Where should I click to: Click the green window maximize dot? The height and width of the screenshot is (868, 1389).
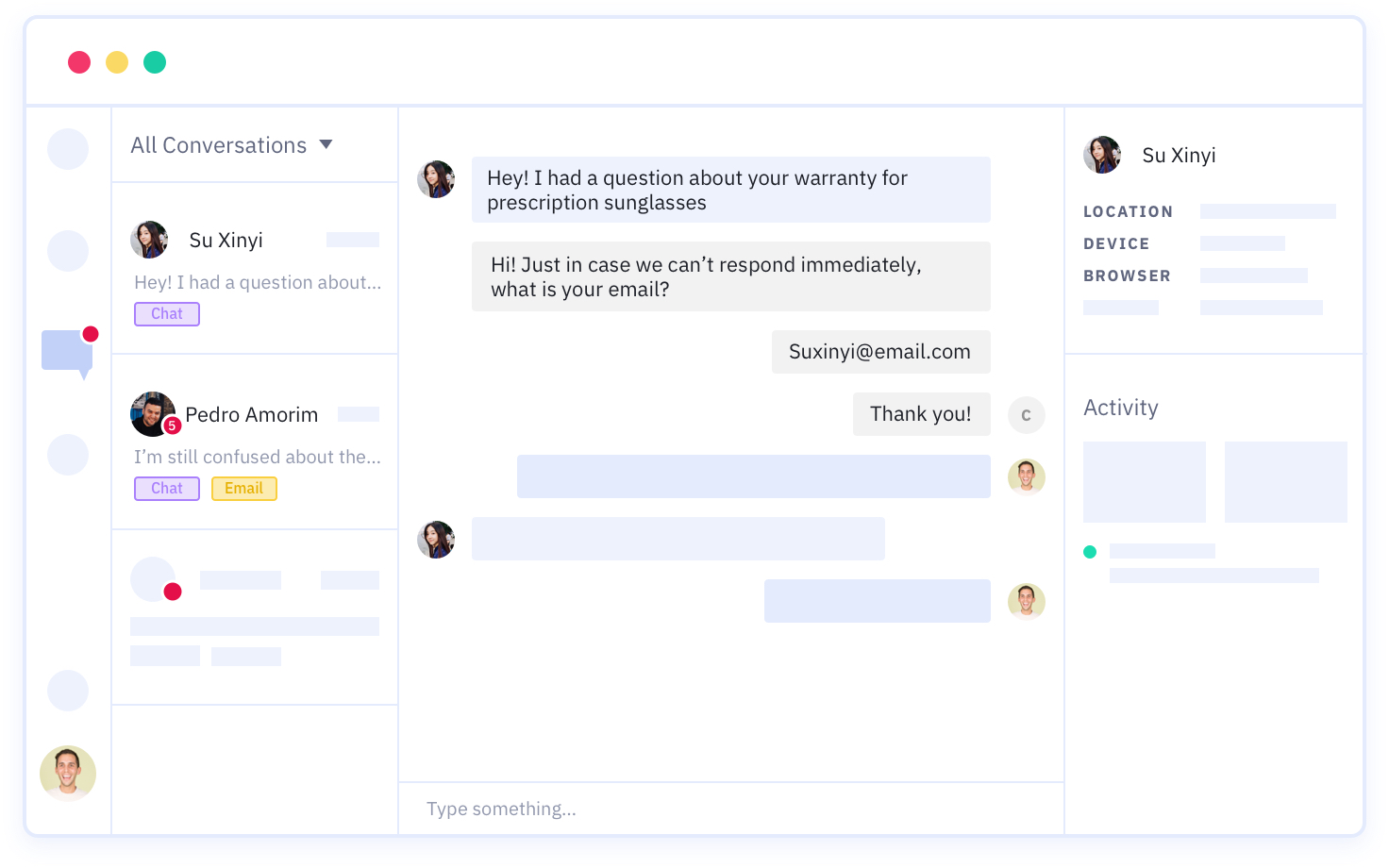pyautogui.click(x=155, y=62)
